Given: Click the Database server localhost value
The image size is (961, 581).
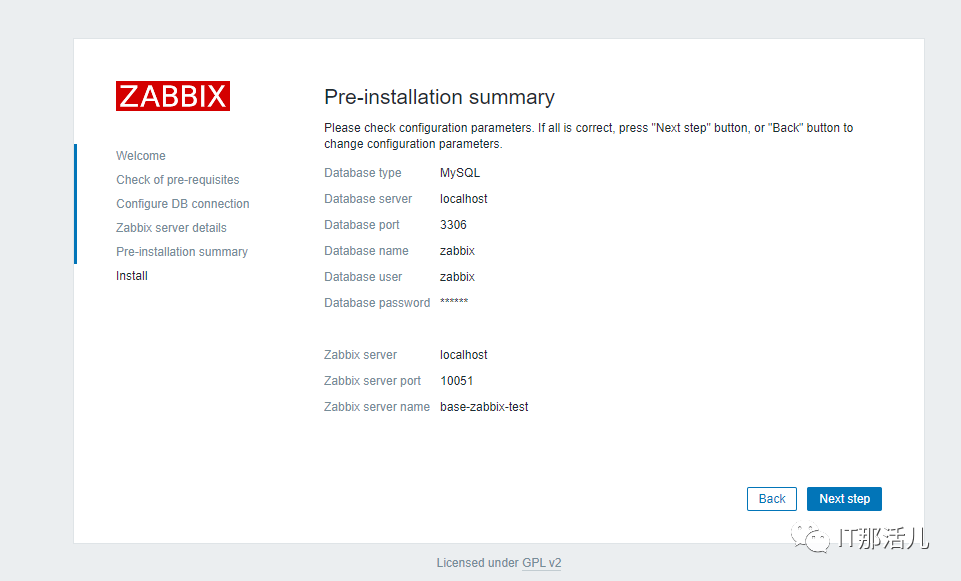Looking at the screenshot, I should pos(463,199).
